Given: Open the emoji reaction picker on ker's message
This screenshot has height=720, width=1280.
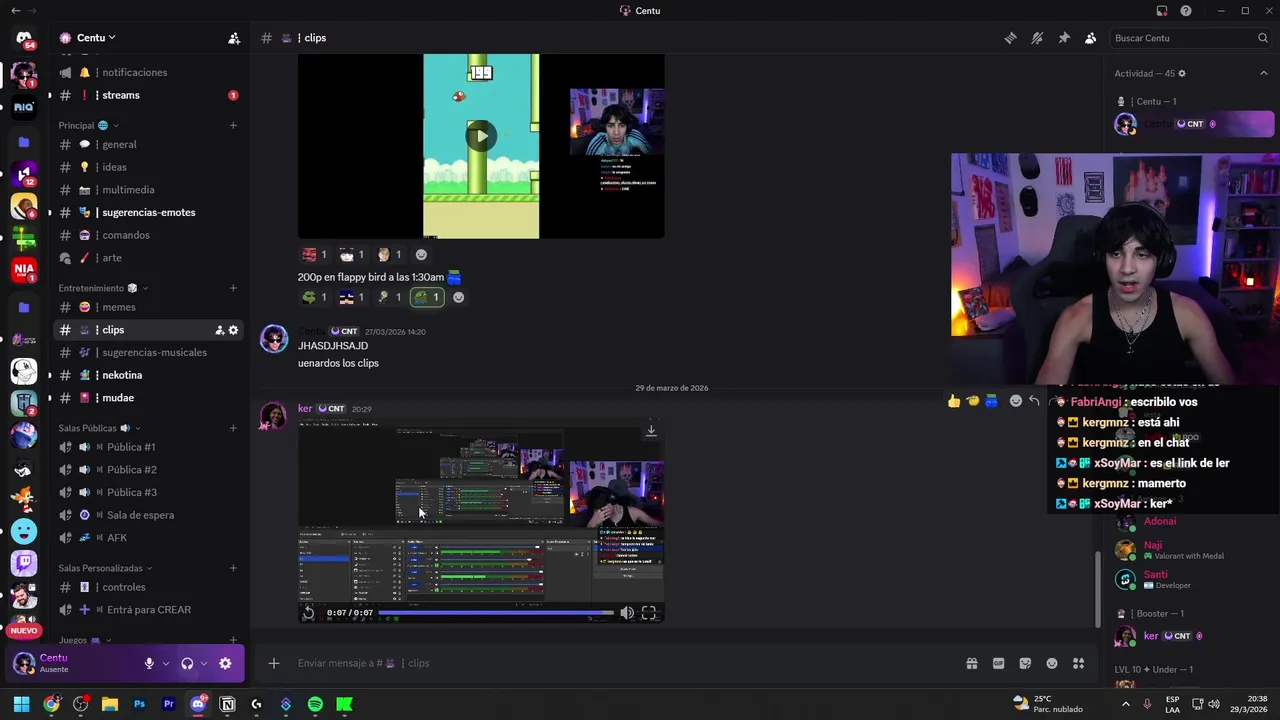Looking at the screenshot, I should tap(1016, 401).
